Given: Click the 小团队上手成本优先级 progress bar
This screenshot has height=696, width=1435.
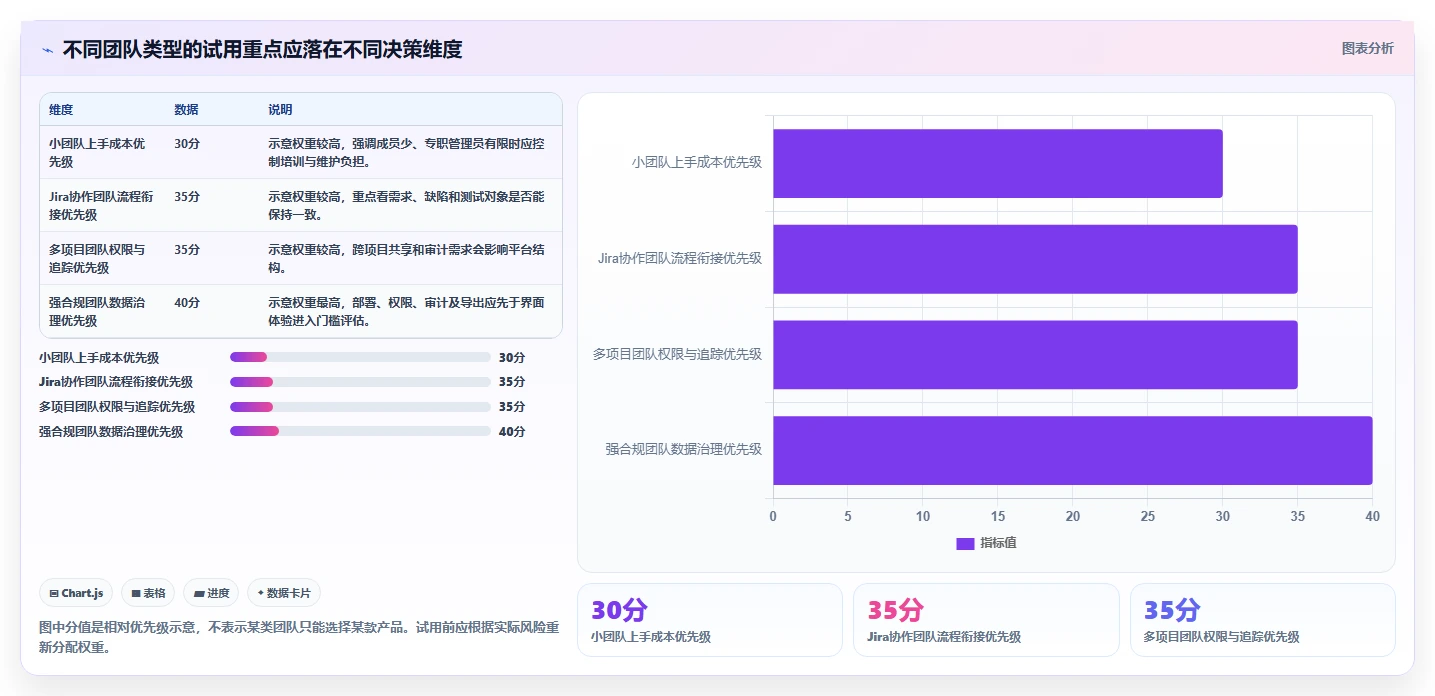Looking at the screenshot, I should pyautogui.click(x=360, y=357).
